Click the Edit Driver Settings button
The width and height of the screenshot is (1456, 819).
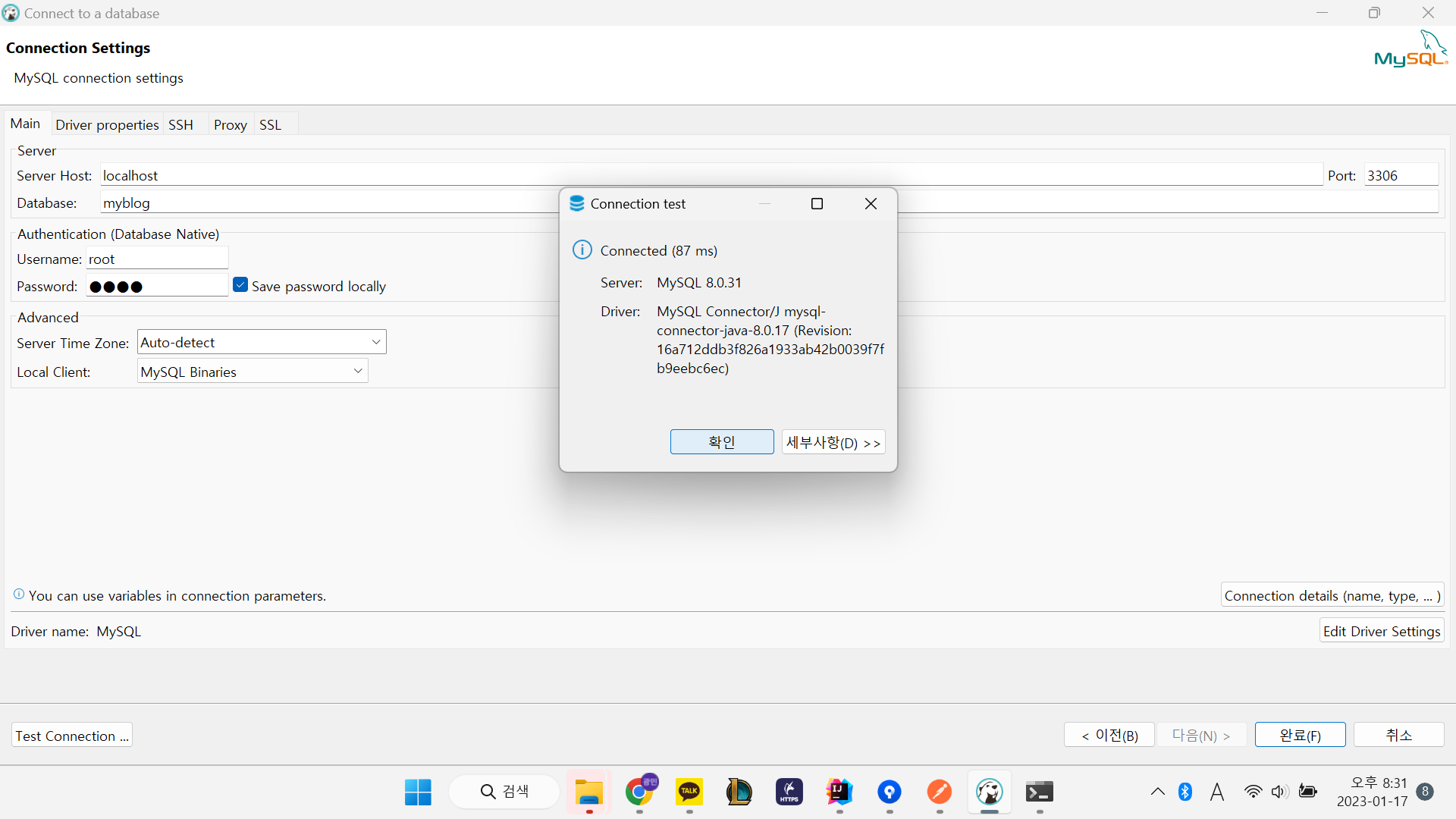1381,631
